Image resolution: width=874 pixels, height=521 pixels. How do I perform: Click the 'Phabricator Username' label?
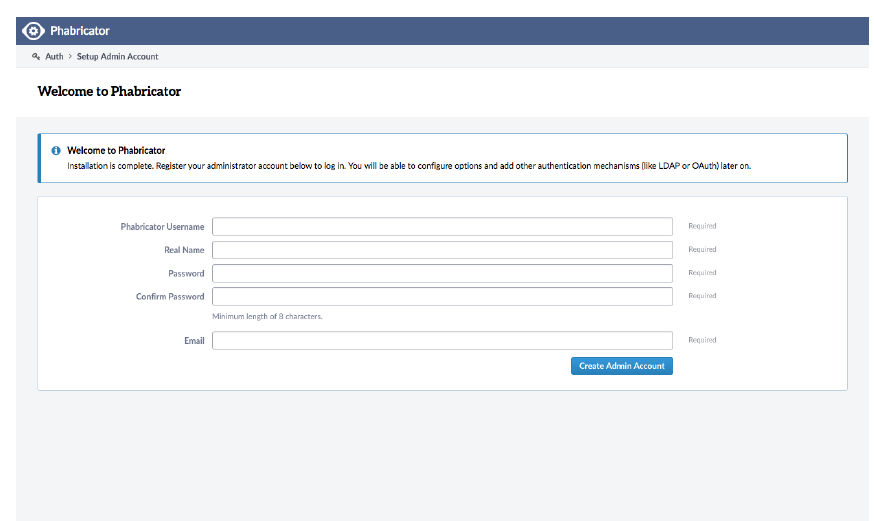click(x=162, y=227)
